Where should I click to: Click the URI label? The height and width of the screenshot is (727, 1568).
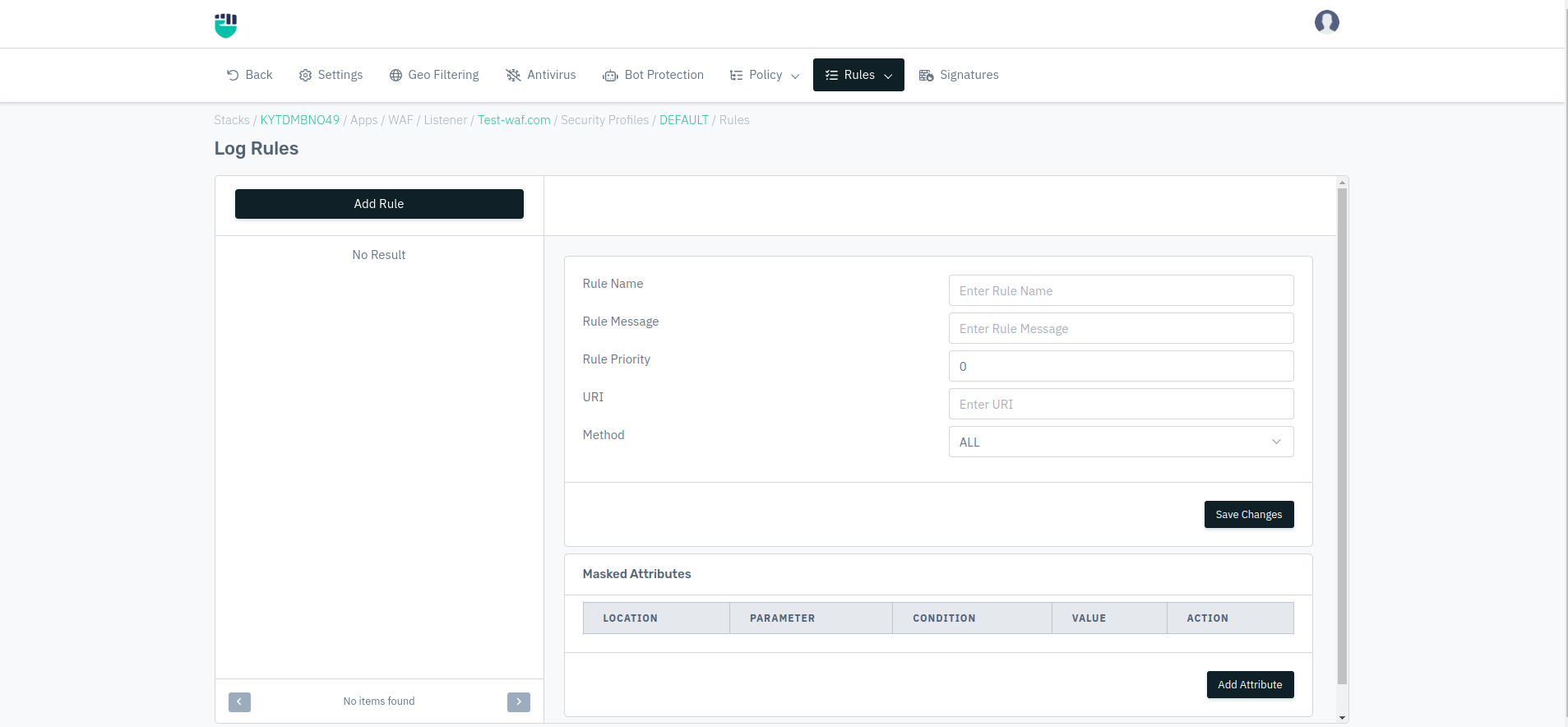click(x=593, y=397)
